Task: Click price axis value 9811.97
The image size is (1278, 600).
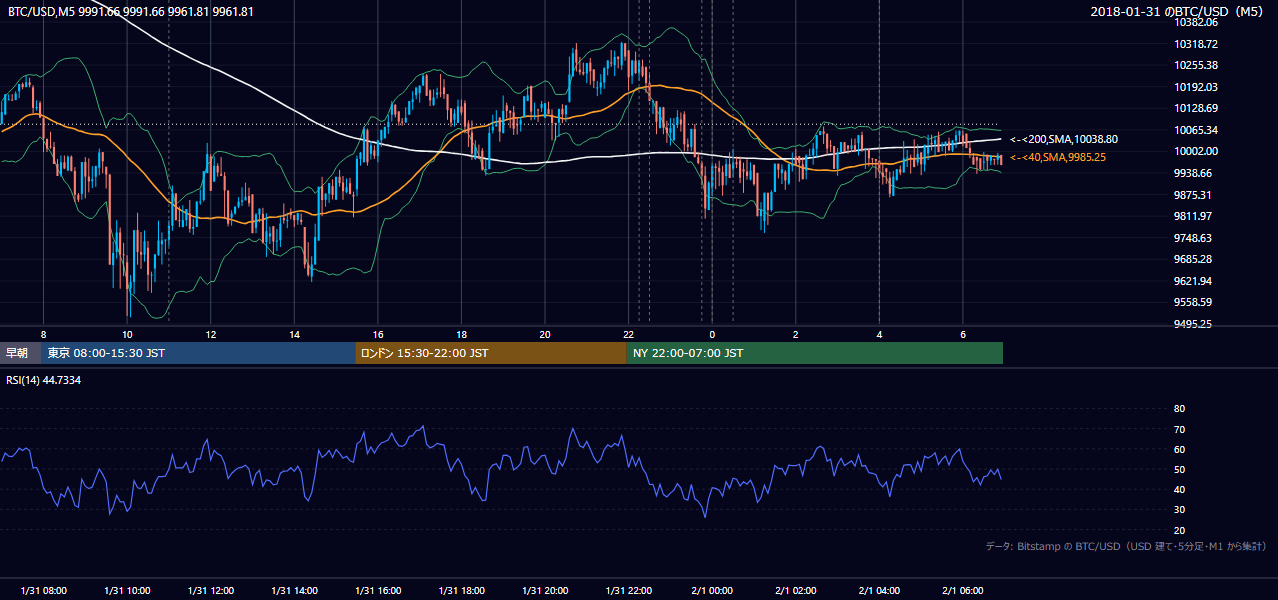Action: [x=1193, y=216]
